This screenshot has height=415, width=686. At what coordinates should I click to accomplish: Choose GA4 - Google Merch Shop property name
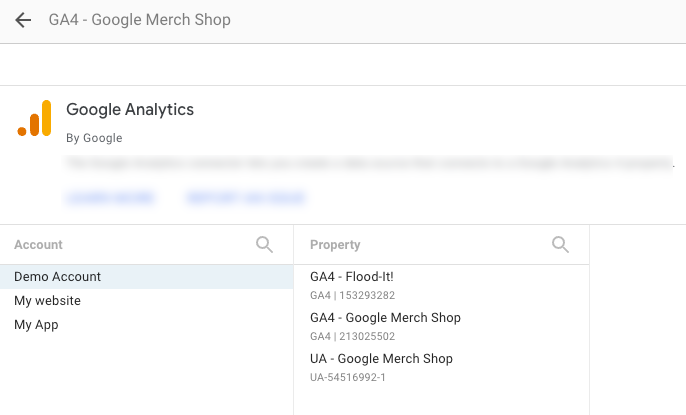coord(385,318)
